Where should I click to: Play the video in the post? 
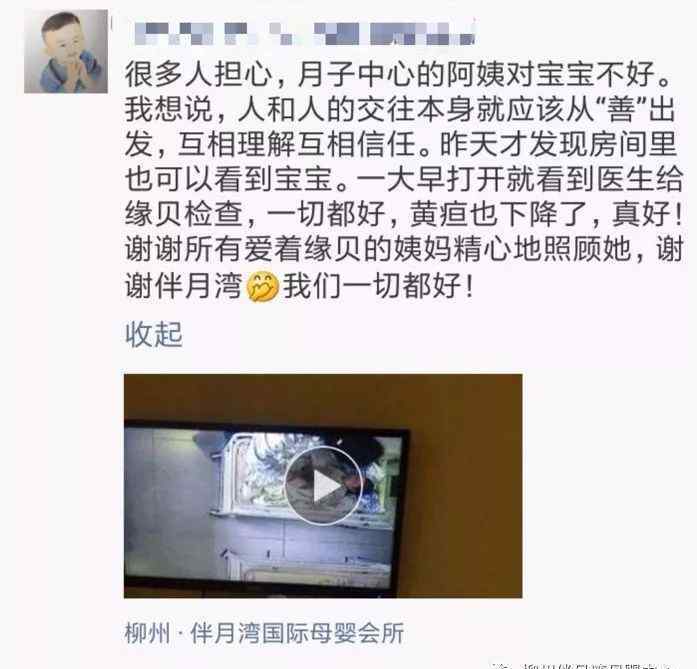tap(323, 486)
